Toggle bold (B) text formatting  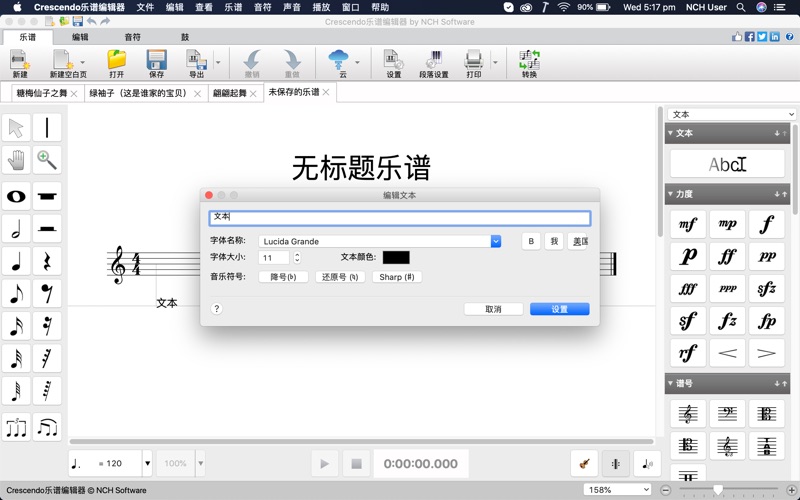click(x=531, y=241)
